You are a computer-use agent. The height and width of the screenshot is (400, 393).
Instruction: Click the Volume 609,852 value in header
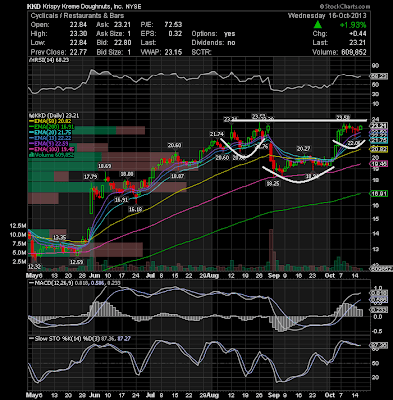[x=353, y=52]
